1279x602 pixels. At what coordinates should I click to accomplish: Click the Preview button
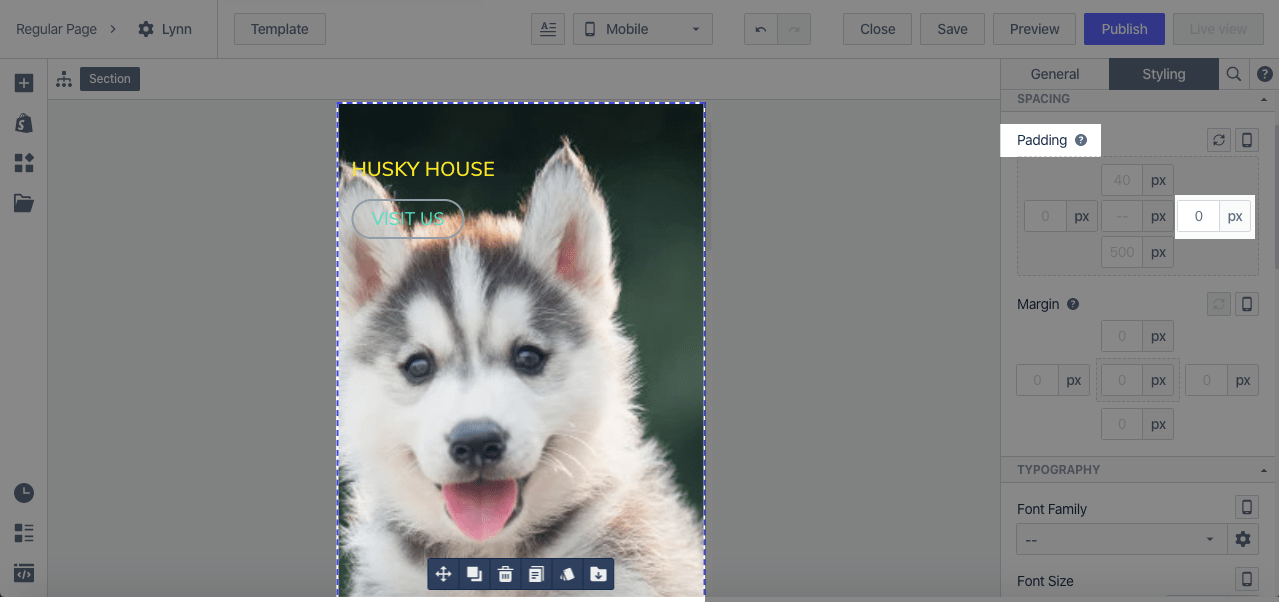point(1034,29)
